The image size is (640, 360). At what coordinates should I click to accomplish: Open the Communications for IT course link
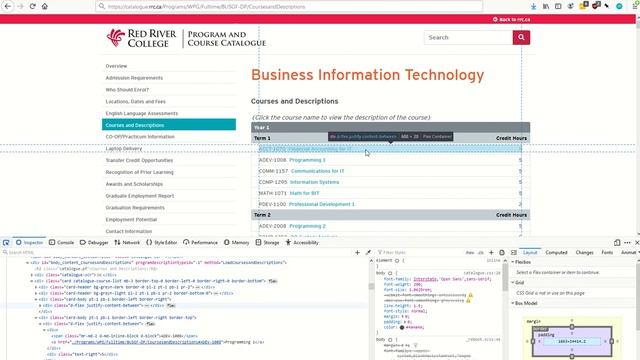tap(318, 171)
